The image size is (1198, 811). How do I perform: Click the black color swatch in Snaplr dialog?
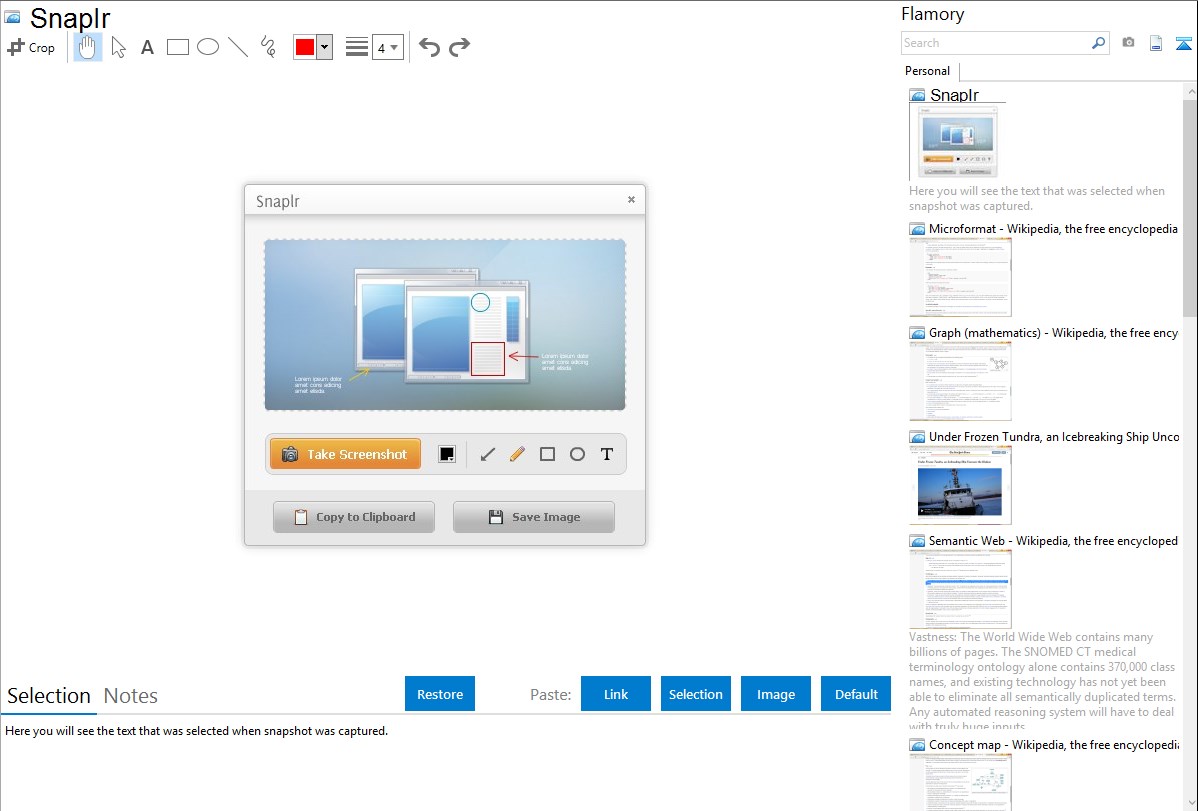point(447,454)
